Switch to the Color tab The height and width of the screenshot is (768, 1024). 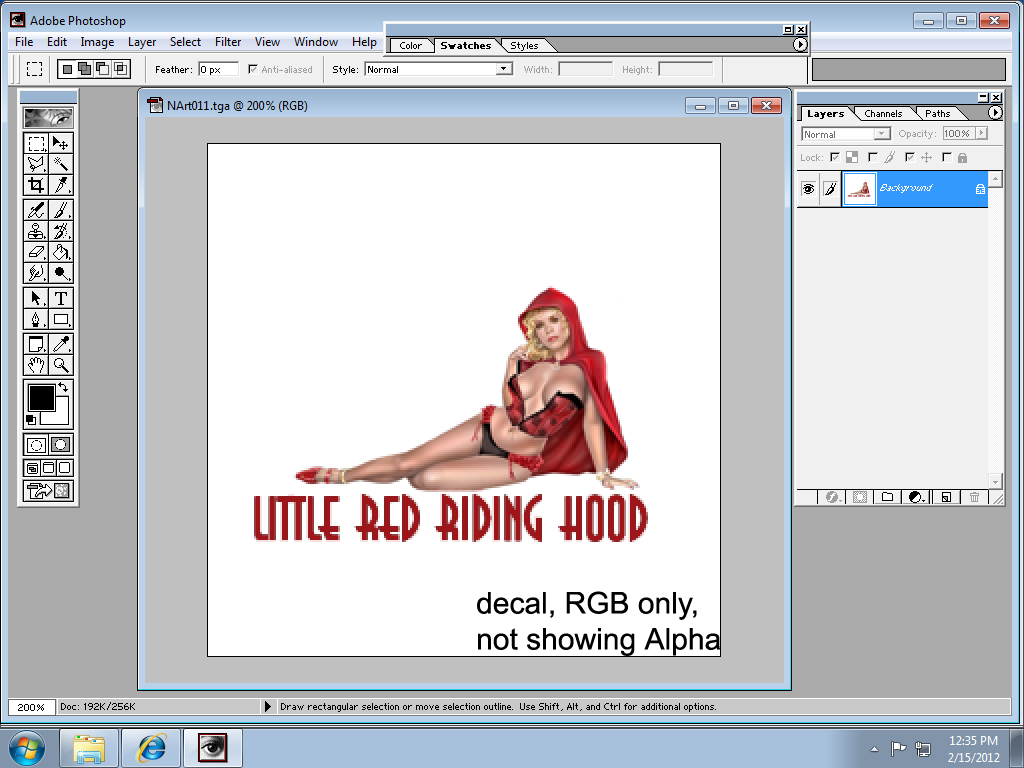[x=410, y=46]
